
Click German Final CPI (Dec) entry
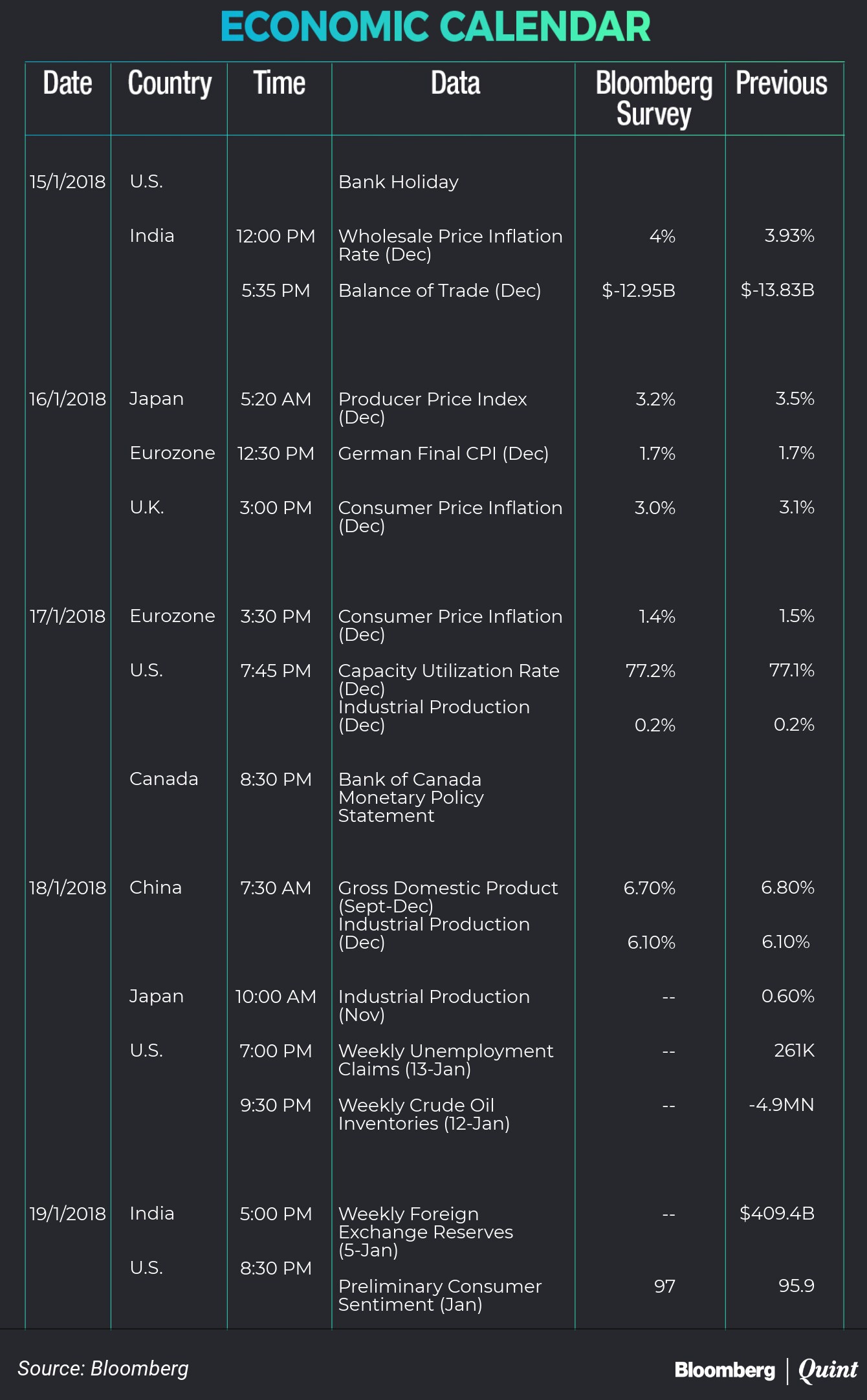click(x=443, y=453)
